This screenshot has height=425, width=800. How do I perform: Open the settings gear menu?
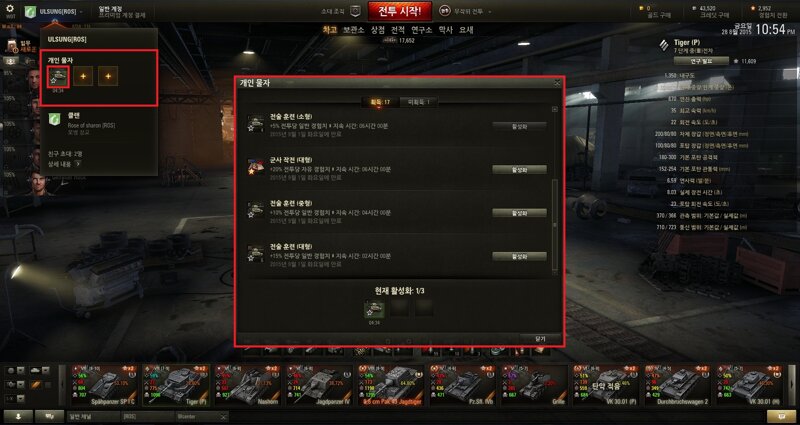coord(10,9)
